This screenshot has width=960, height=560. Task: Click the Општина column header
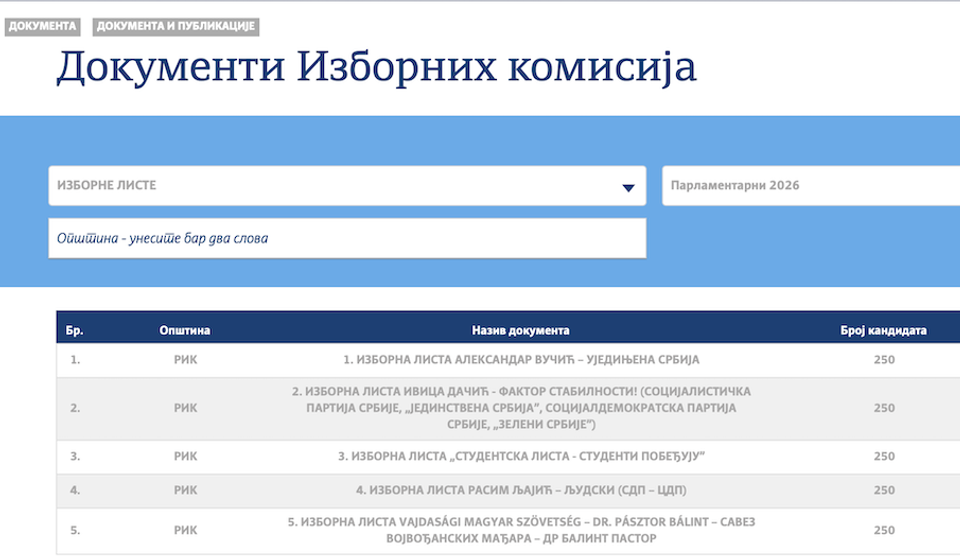(185, 330)
